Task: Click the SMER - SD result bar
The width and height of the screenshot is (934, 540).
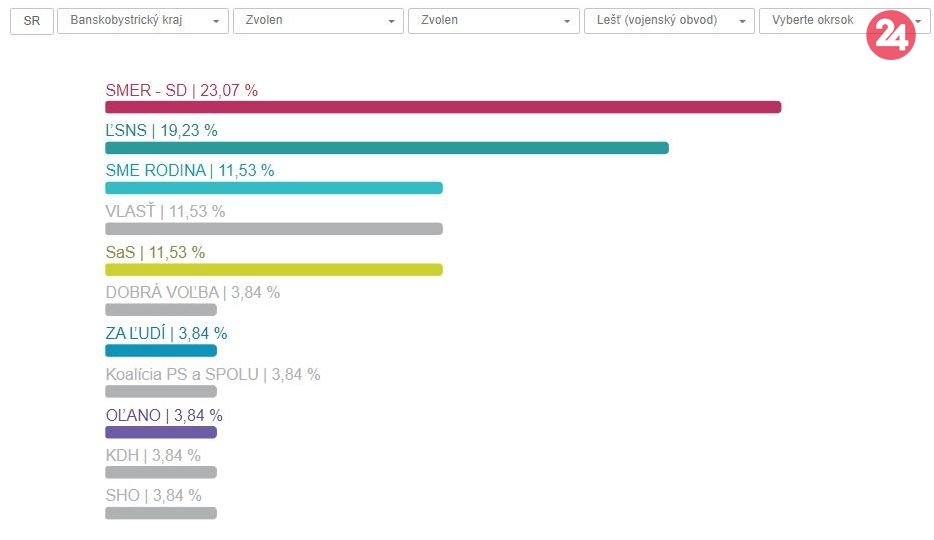Action: point(442,107)
